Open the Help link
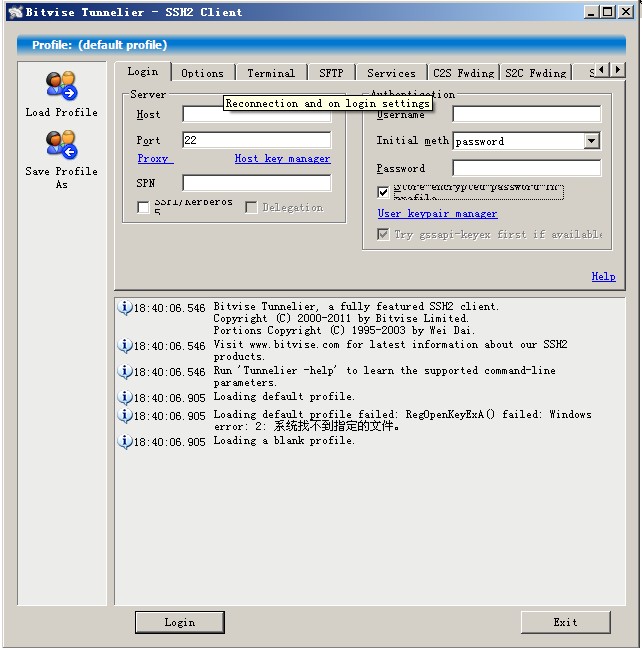Viewport: 642px width, 648px height. (x=604, y=276)
